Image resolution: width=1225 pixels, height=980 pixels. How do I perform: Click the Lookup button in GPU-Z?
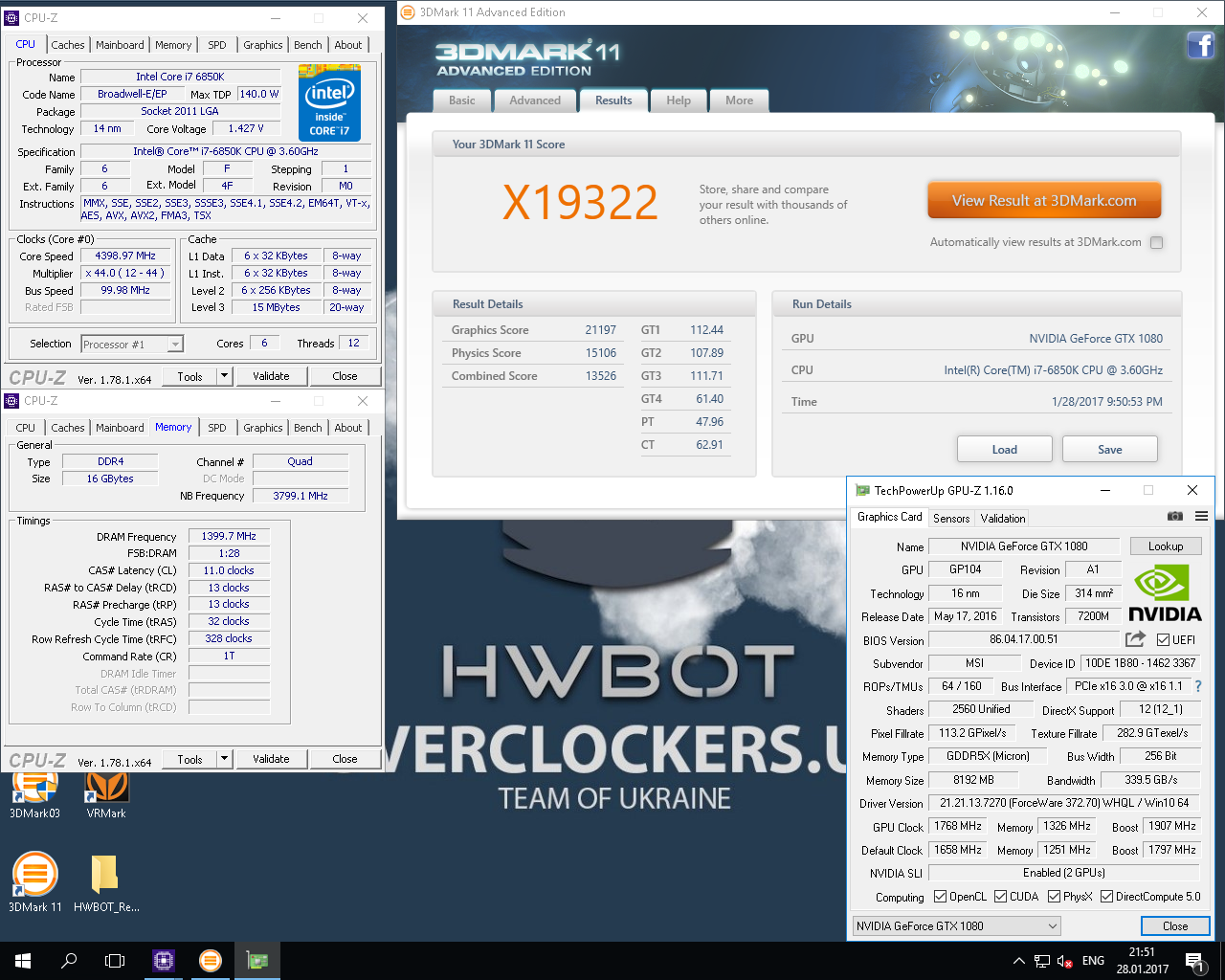tap(1166, 546)
